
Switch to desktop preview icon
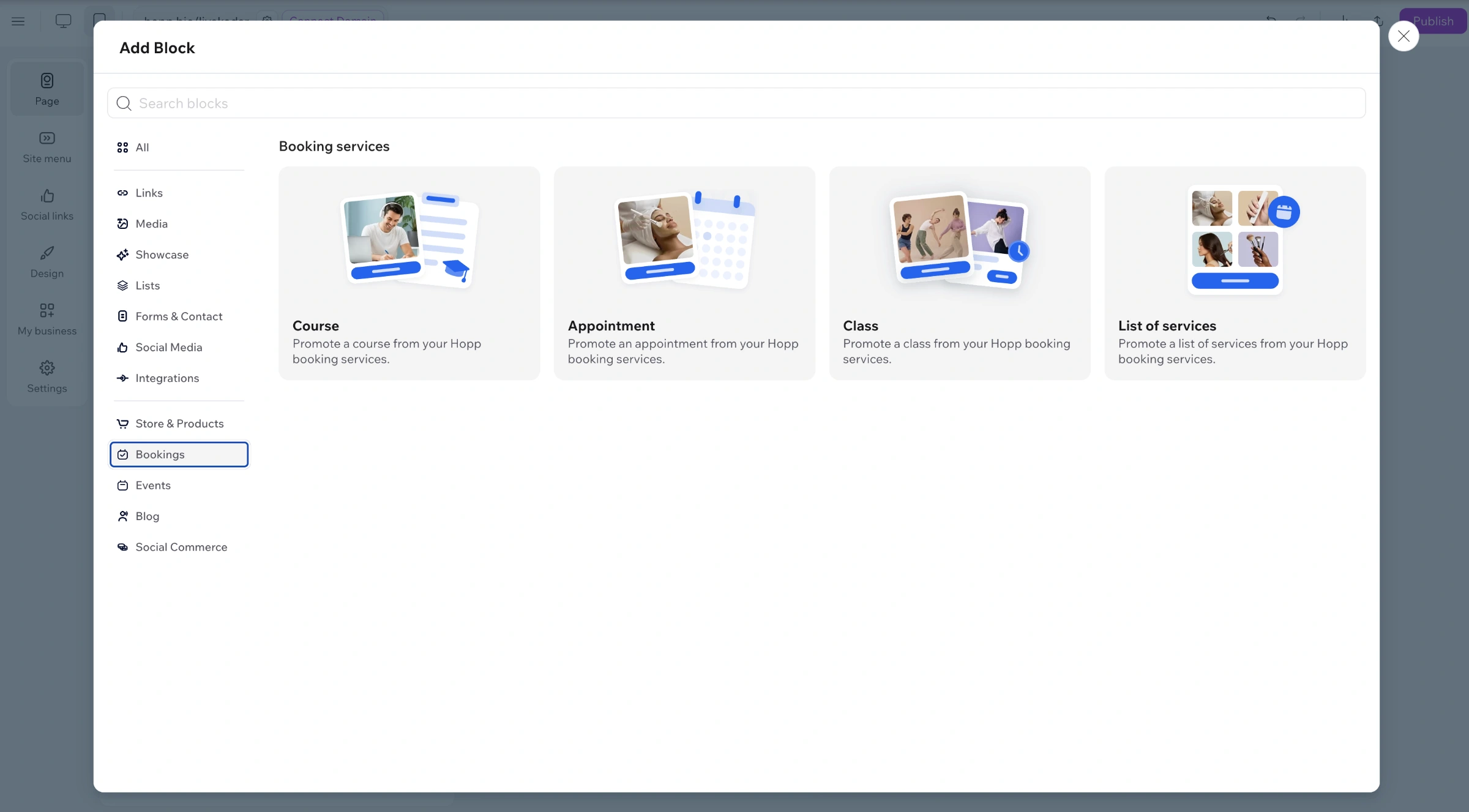click(x=63, y=21)
